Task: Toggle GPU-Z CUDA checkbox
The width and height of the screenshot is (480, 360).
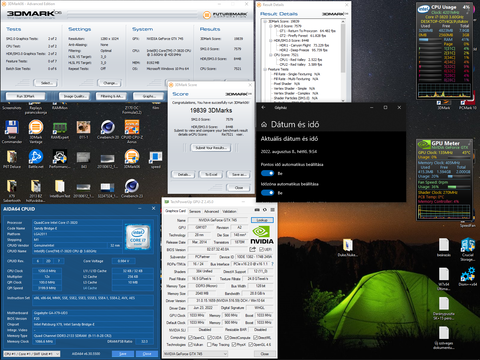Action: point(209,337)
